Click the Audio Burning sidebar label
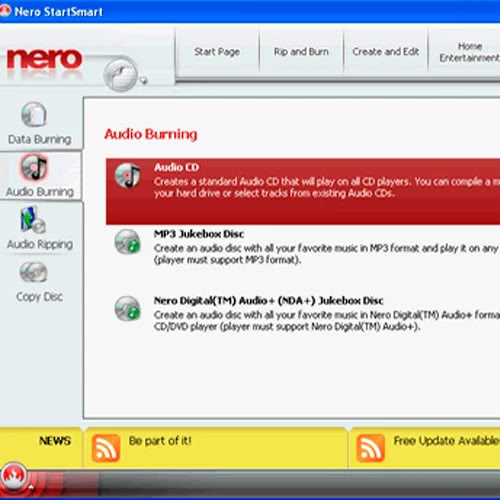Screen dimensions: 500x500 pyautogui.click(x=40, y=192)
